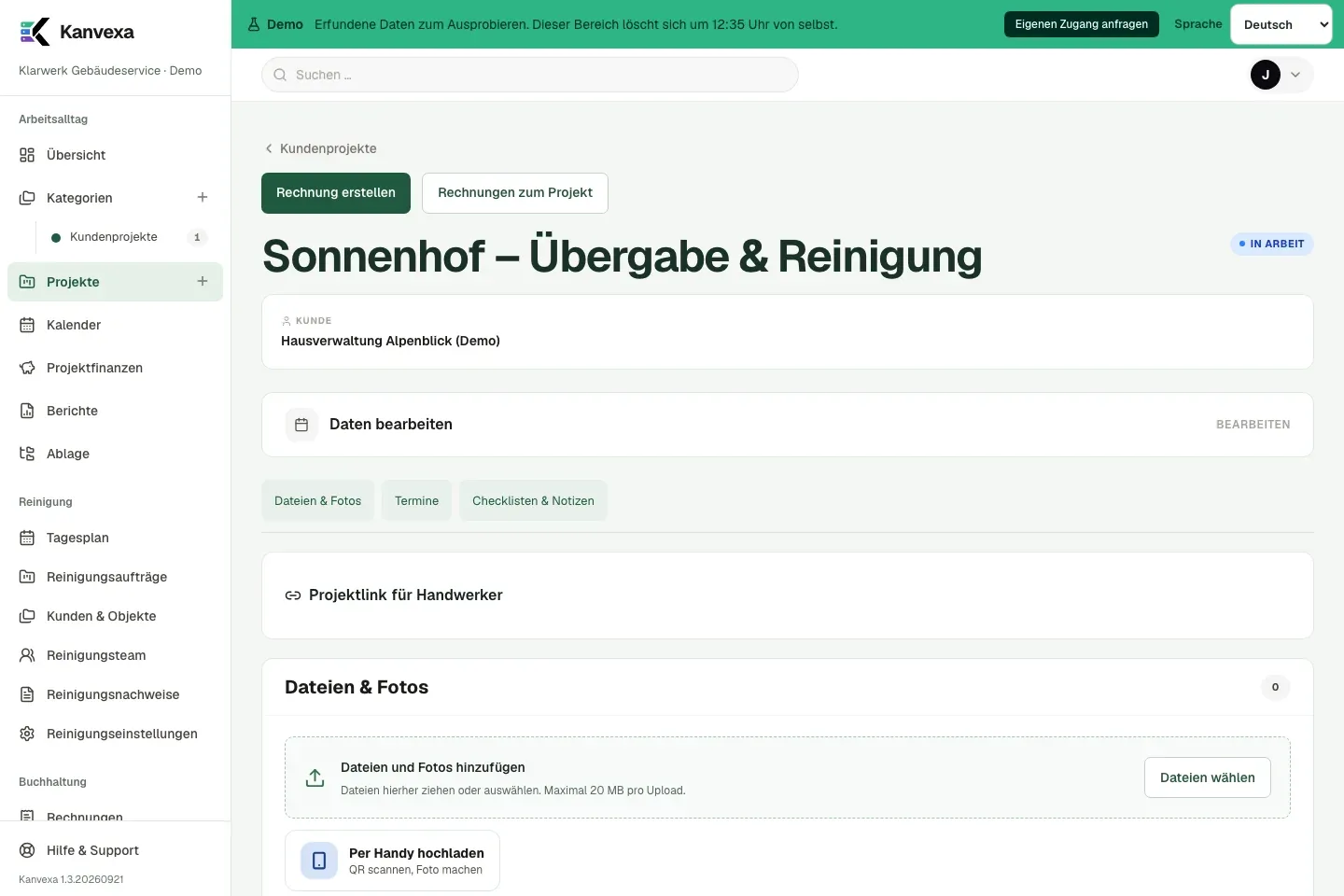The image size is (1344, 896).
Task: Click the Tagesplan calendar icon
Action: pos(27,538)
